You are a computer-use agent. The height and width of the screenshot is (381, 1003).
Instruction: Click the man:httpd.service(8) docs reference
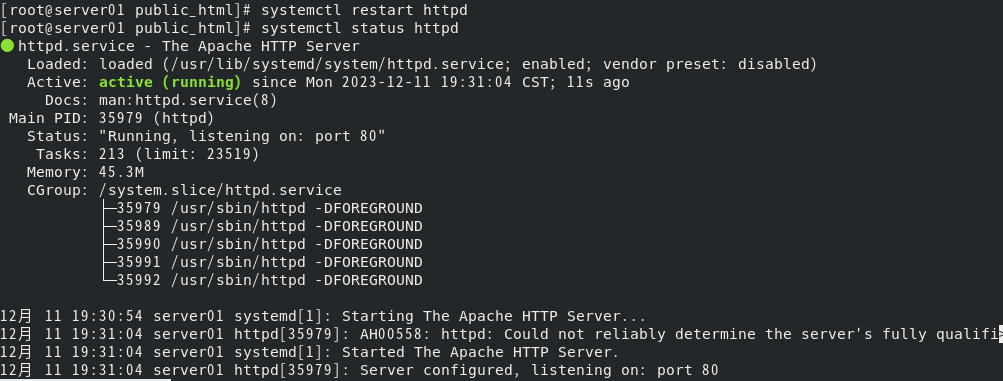188,100
